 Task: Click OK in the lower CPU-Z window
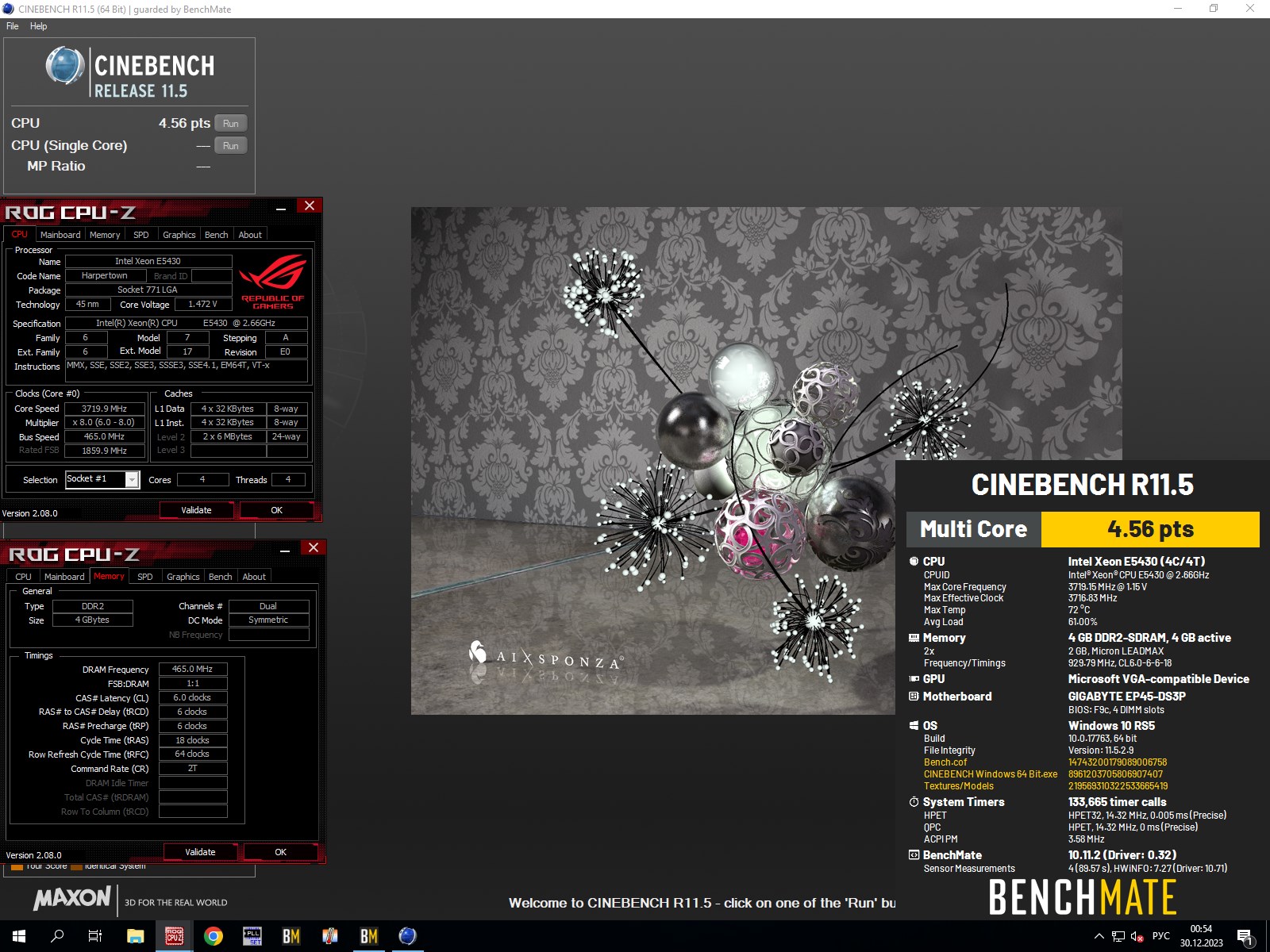(x=281, y=852)
